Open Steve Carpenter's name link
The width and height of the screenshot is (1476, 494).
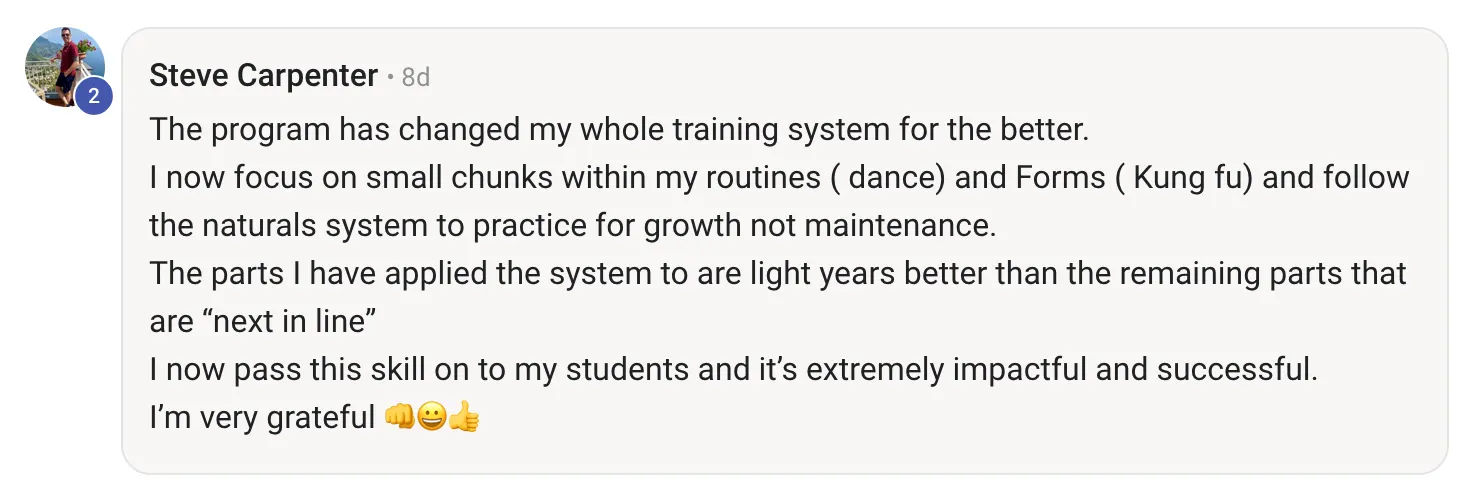click(x=264, y=76)
